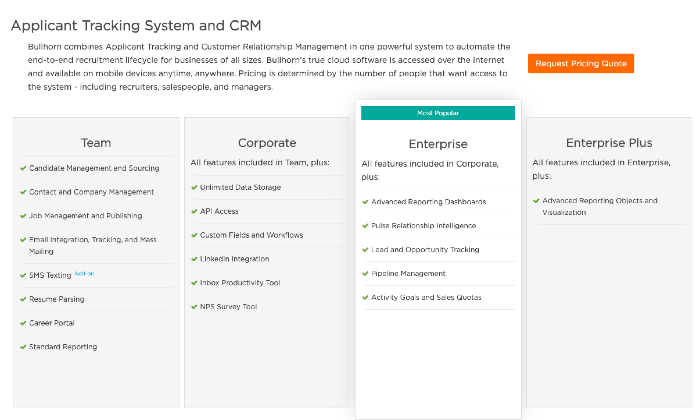Click the checkmark next to Advanced Reporting Dashboards
This screenshot has width=700, height=420.
[365, 202]
